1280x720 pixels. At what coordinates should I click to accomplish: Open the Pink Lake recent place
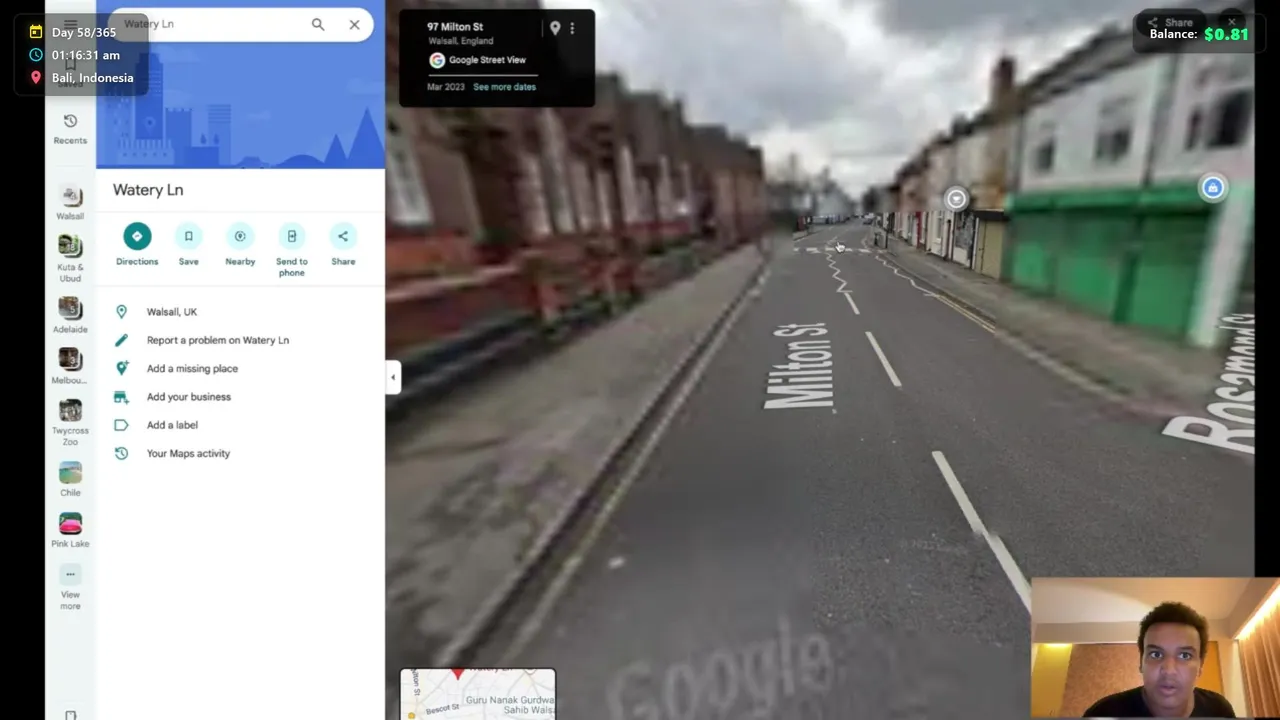click(70, 531)
